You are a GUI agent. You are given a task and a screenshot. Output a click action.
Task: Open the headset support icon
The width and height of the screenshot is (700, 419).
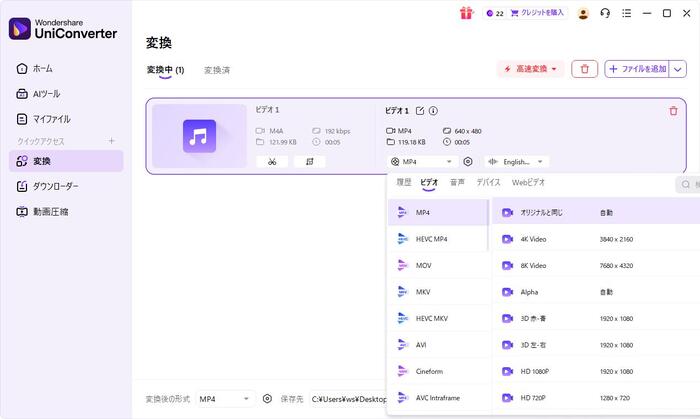pyautogui.click(x=605, y=13)
